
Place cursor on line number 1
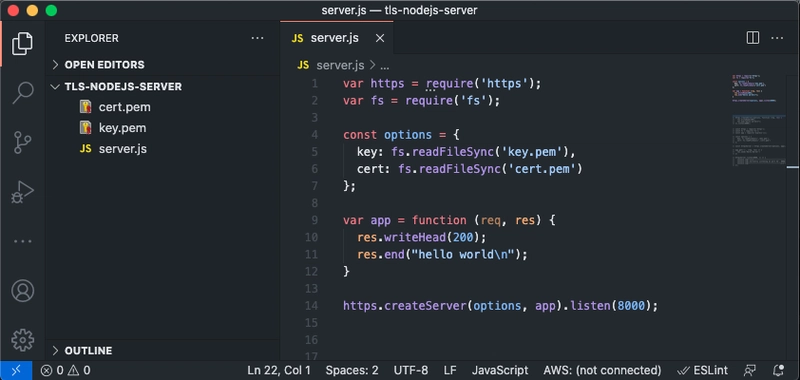[315, 84]
